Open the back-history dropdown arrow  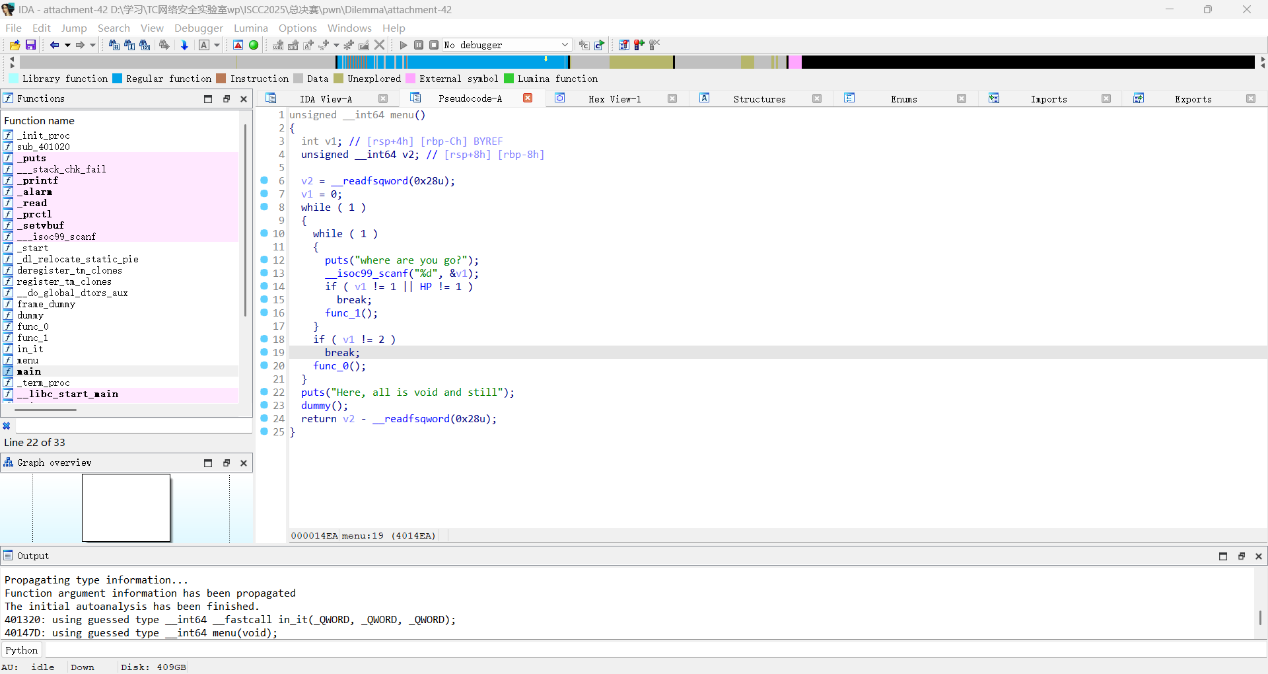67,45
